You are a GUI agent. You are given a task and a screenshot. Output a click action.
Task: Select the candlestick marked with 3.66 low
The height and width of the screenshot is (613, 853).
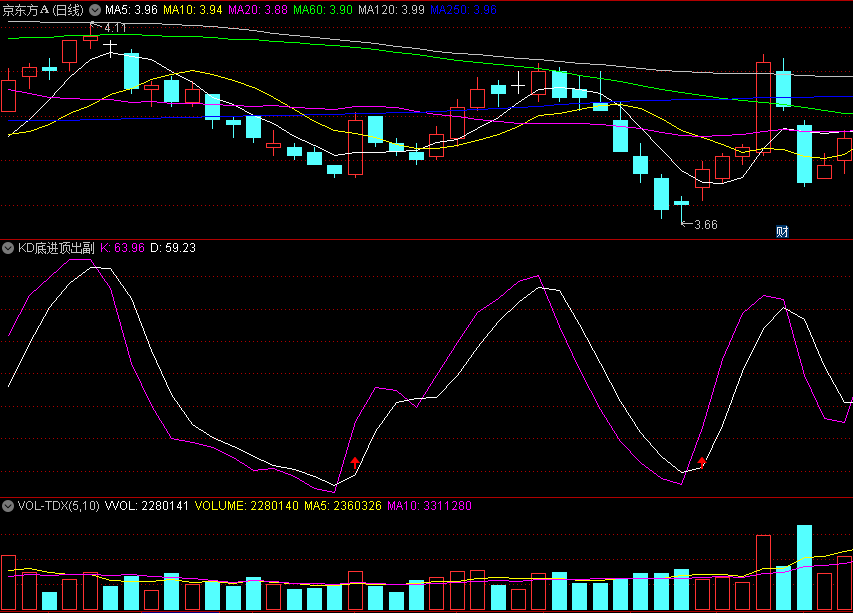pyautogui.click(x=682, y=210)
